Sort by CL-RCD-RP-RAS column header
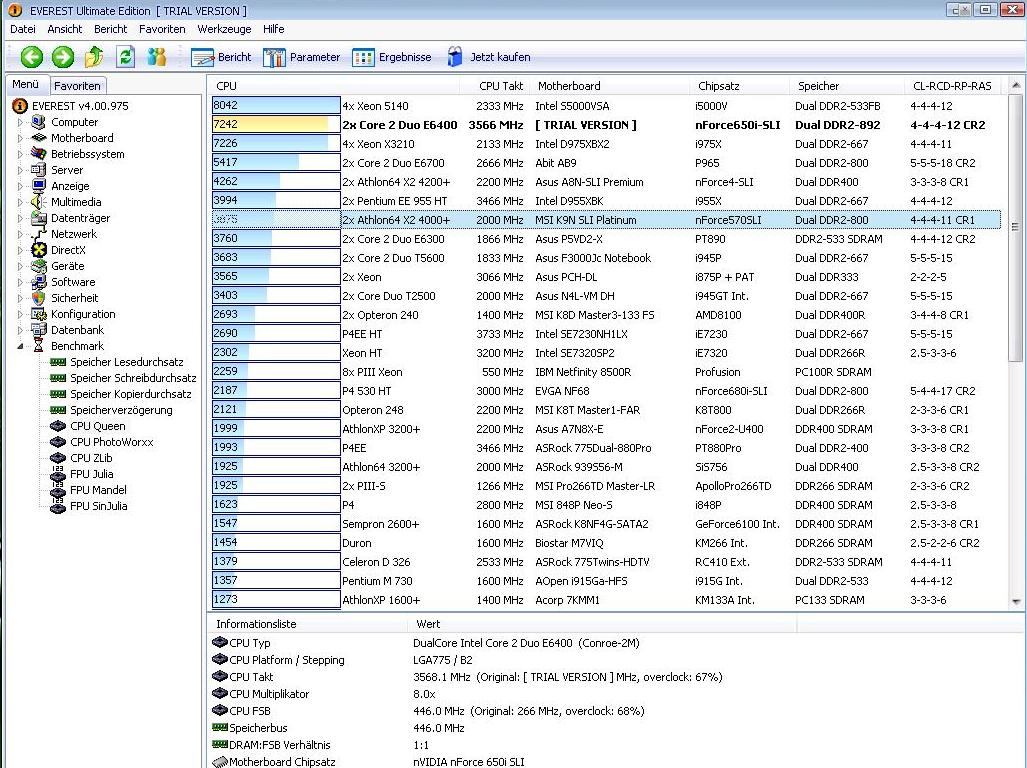Viewport: 1027px width, 768px height. (x=953, y=86)
